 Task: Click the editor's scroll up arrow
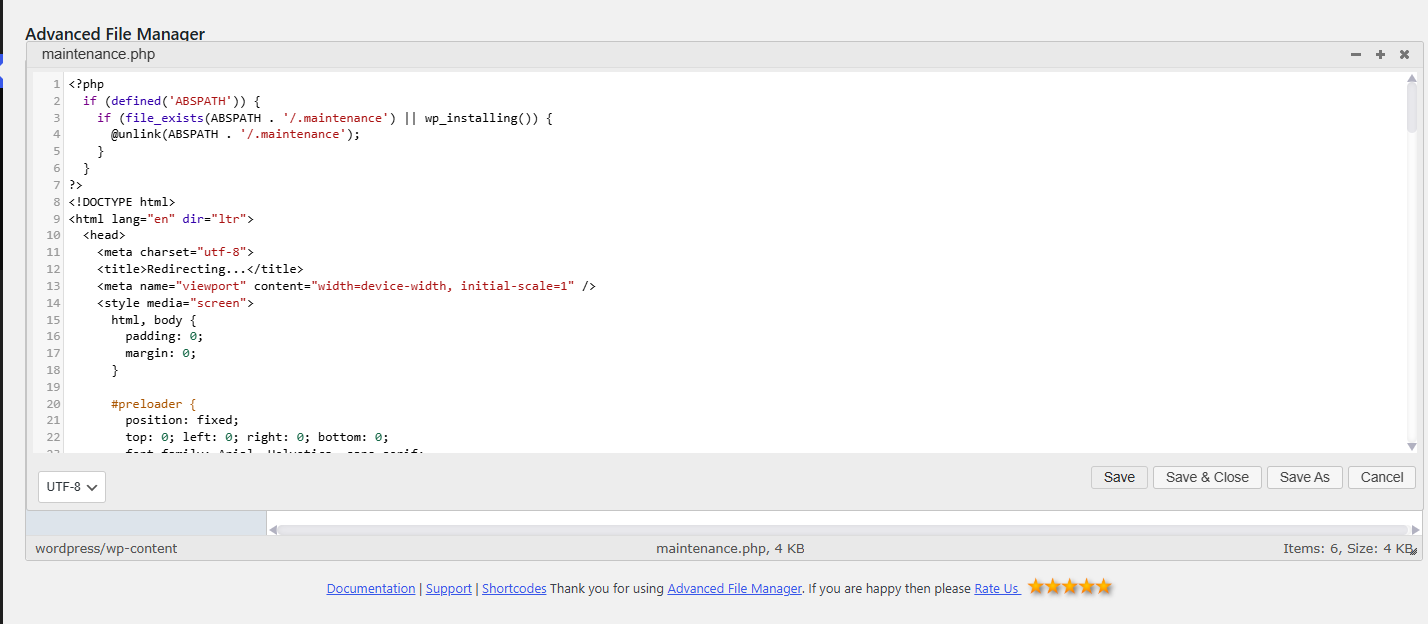[1412, 79]
